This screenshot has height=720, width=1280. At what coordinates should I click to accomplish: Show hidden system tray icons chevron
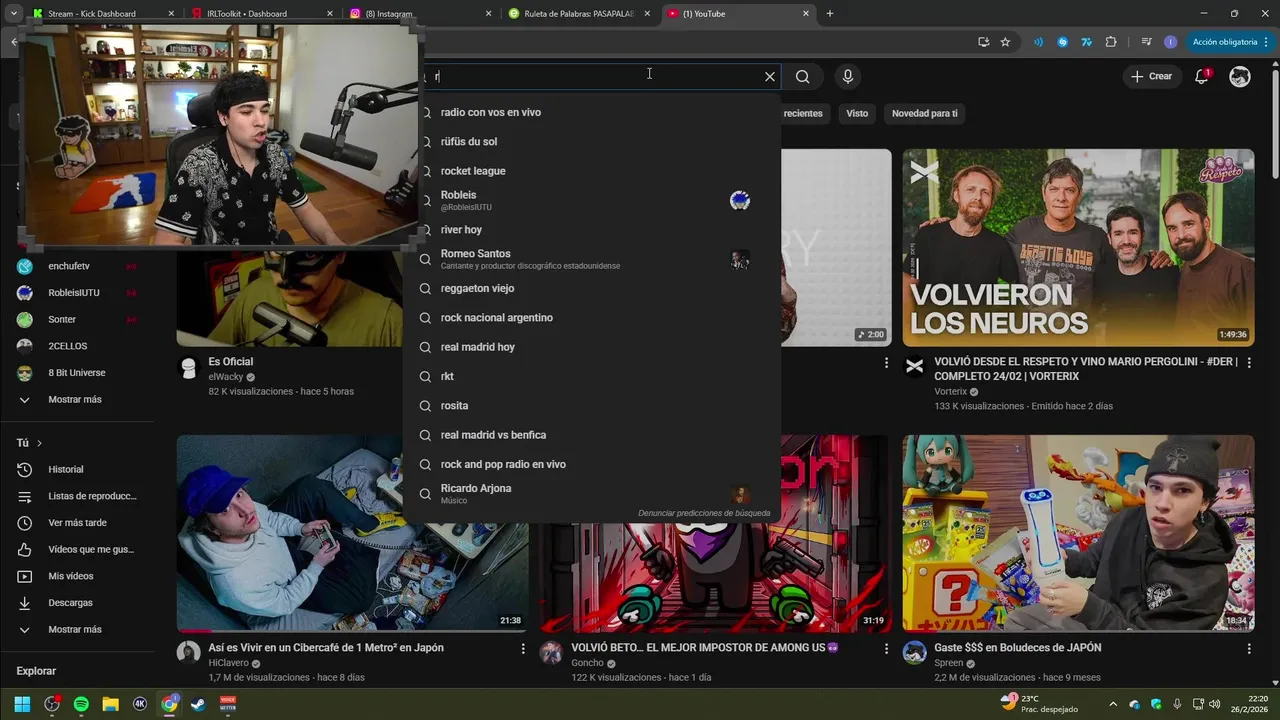coord(1112,704)
